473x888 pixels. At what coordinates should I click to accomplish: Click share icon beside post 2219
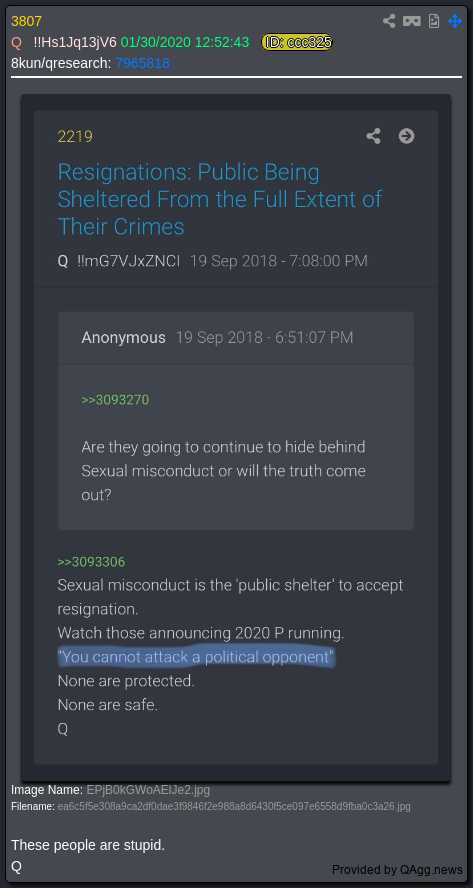tap(373, 136)
